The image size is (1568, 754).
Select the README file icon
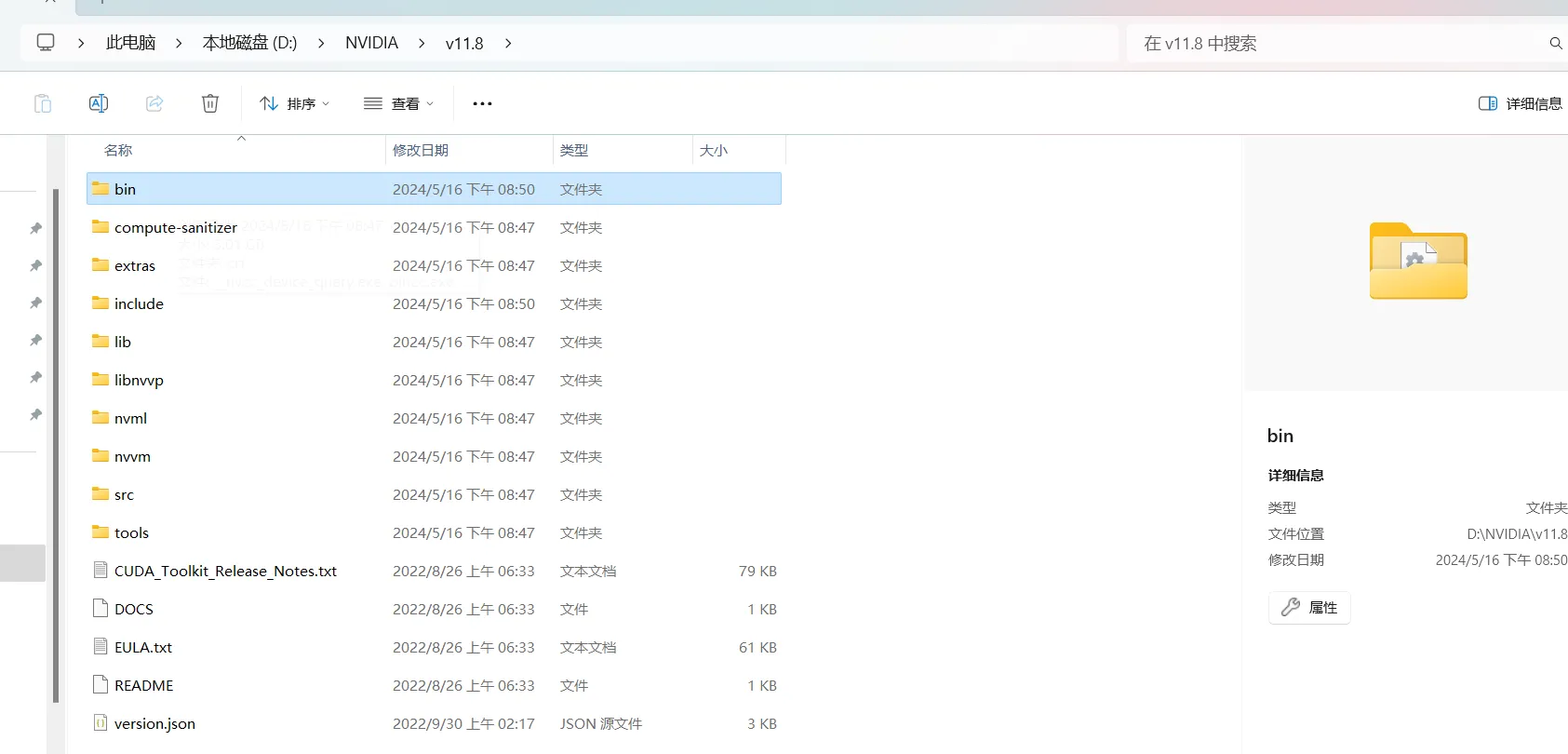pyautogui.click(x=101, y=684)
